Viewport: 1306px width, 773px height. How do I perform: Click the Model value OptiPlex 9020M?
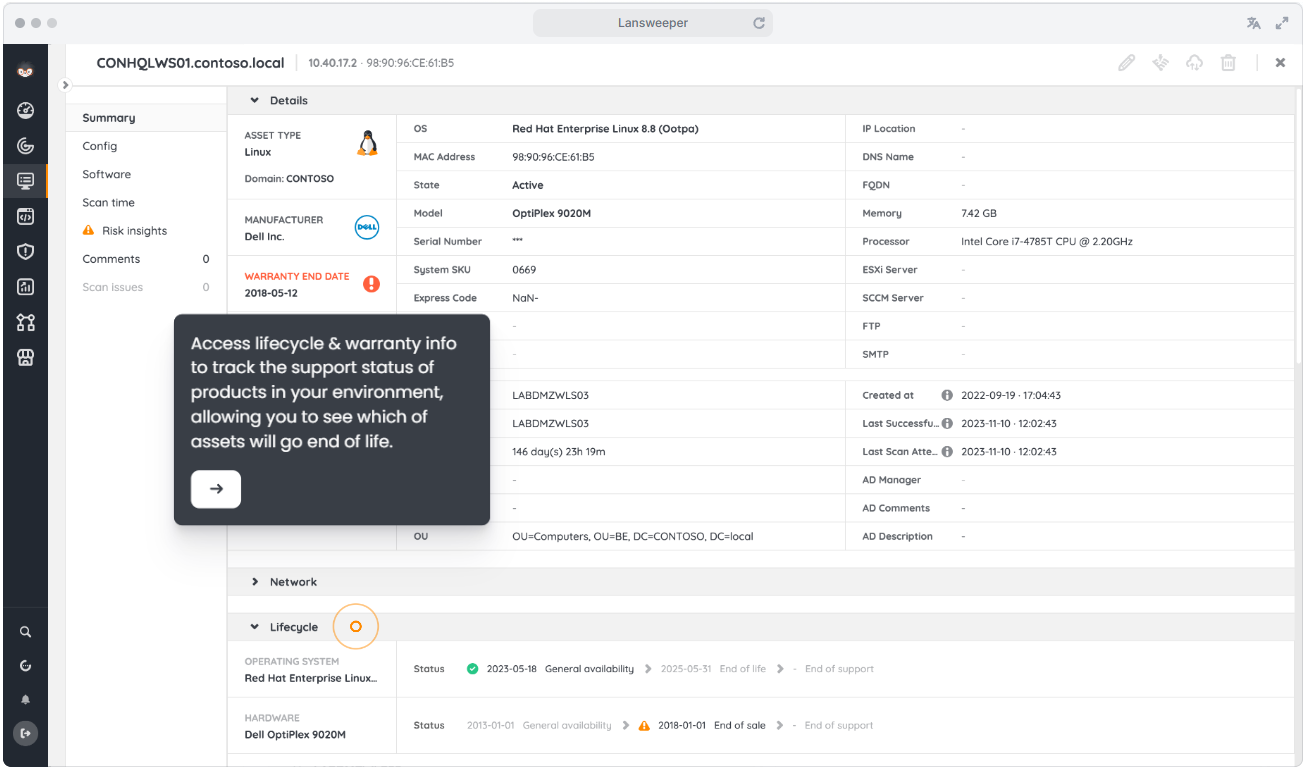tap(553, 213)
